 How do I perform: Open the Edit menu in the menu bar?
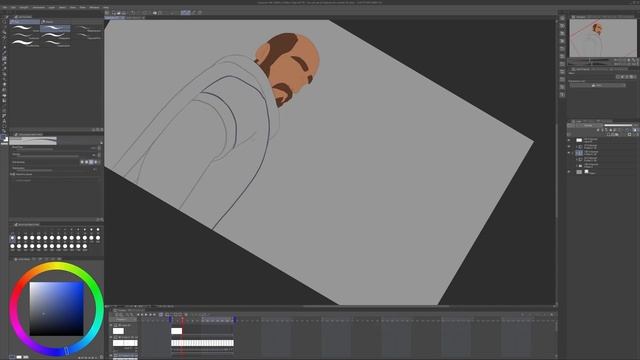pos(13,7)
